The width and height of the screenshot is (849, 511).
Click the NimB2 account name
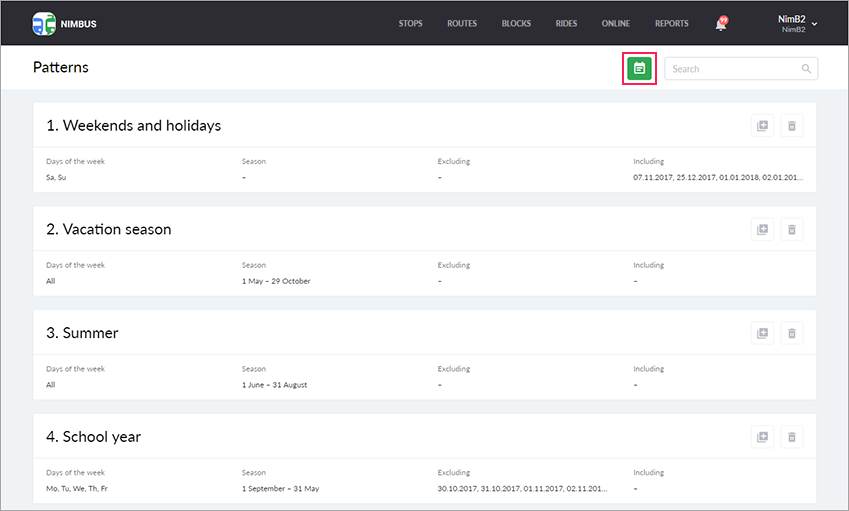pos(792,19)
